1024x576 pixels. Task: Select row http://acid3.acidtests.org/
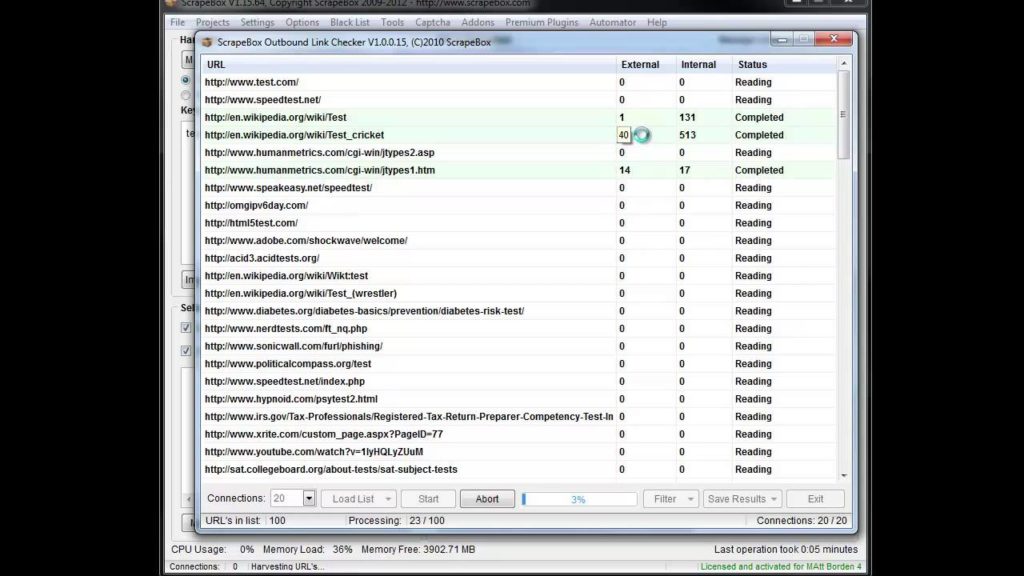click(519, 259)
